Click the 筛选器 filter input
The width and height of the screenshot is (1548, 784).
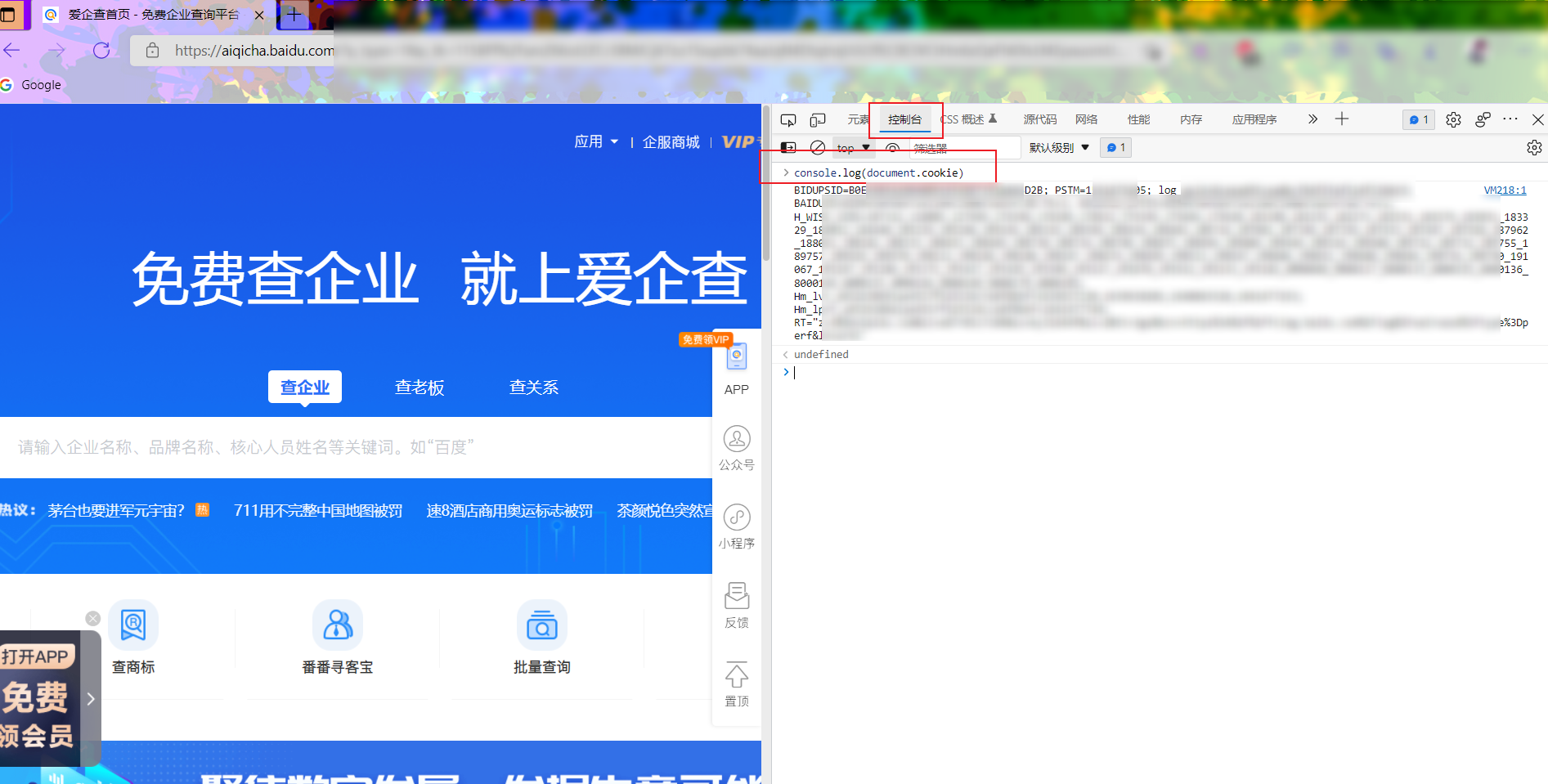[965, 148]
